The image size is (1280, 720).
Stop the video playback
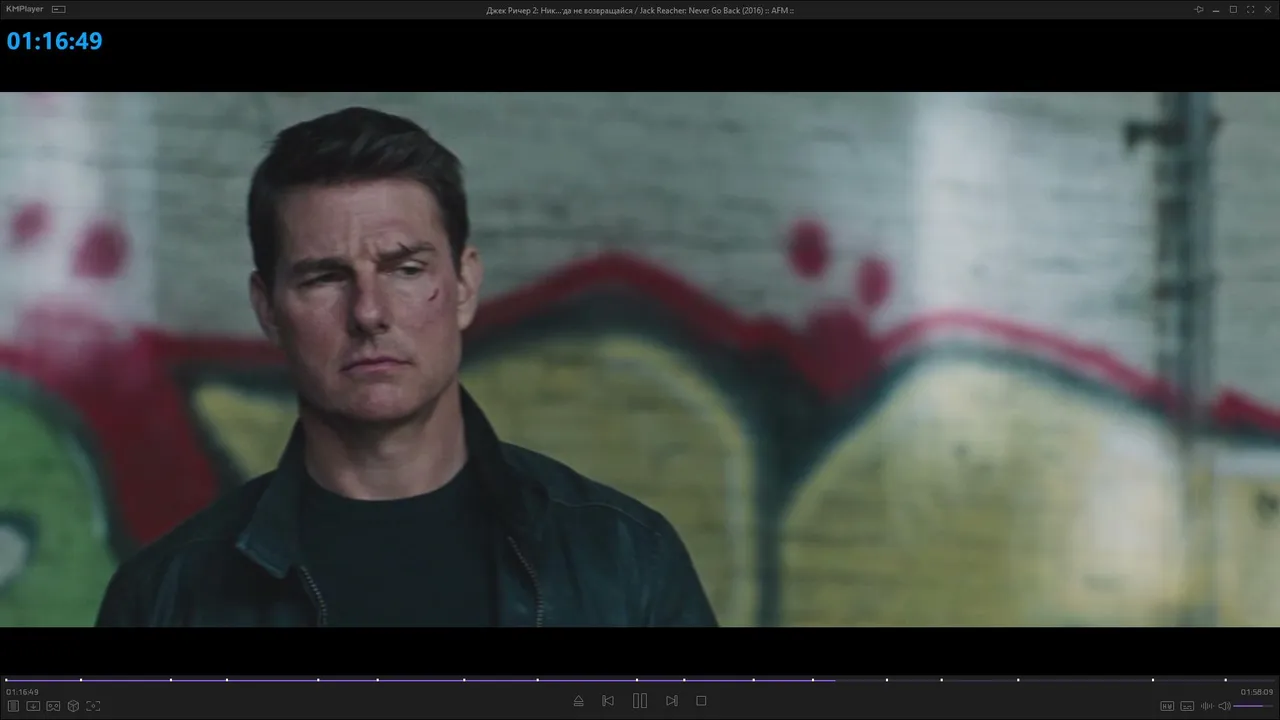coord(701,701)
